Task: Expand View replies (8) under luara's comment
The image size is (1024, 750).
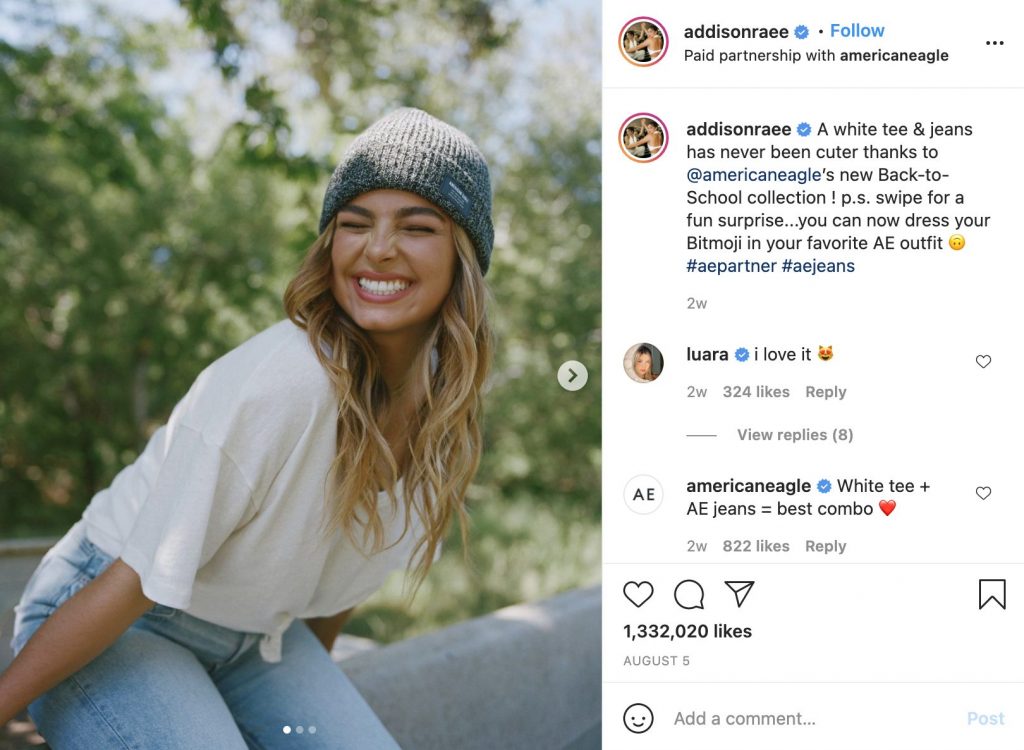Action: [x=794, y=435]
